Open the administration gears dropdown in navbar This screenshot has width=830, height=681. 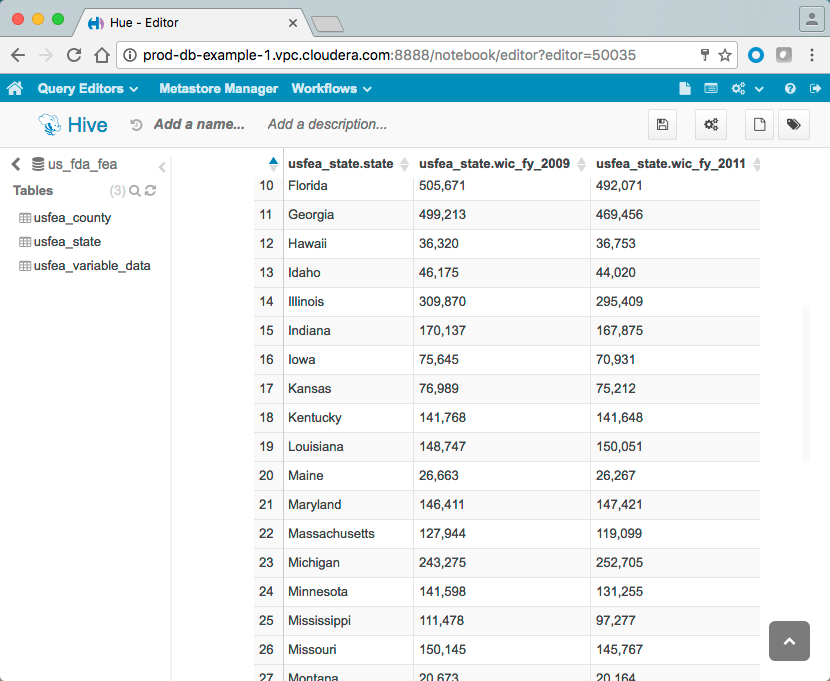pyautogui.click(x=747, y=89)
